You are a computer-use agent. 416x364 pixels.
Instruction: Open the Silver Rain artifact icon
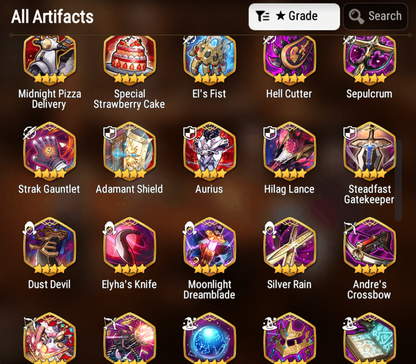pyautogui.click(x=289, y=246)
